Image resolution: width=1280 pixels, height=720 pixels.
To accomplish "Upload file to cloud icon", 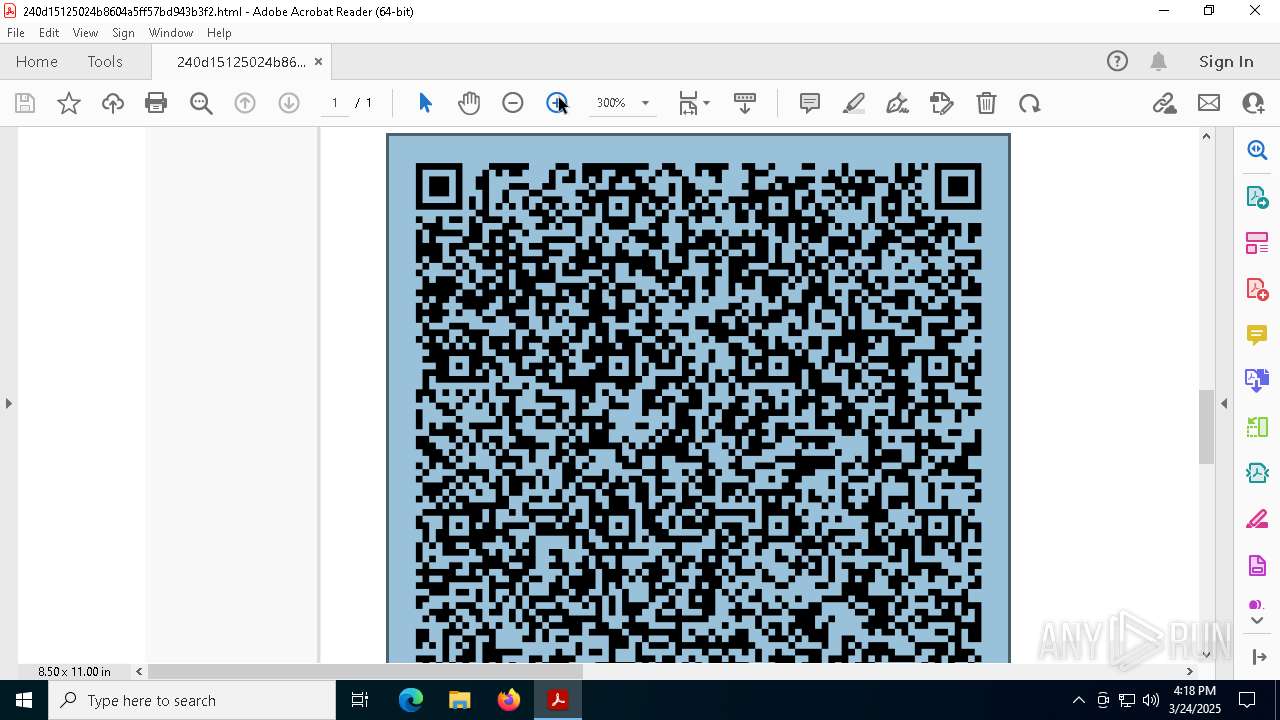I will tap(112, 103).
